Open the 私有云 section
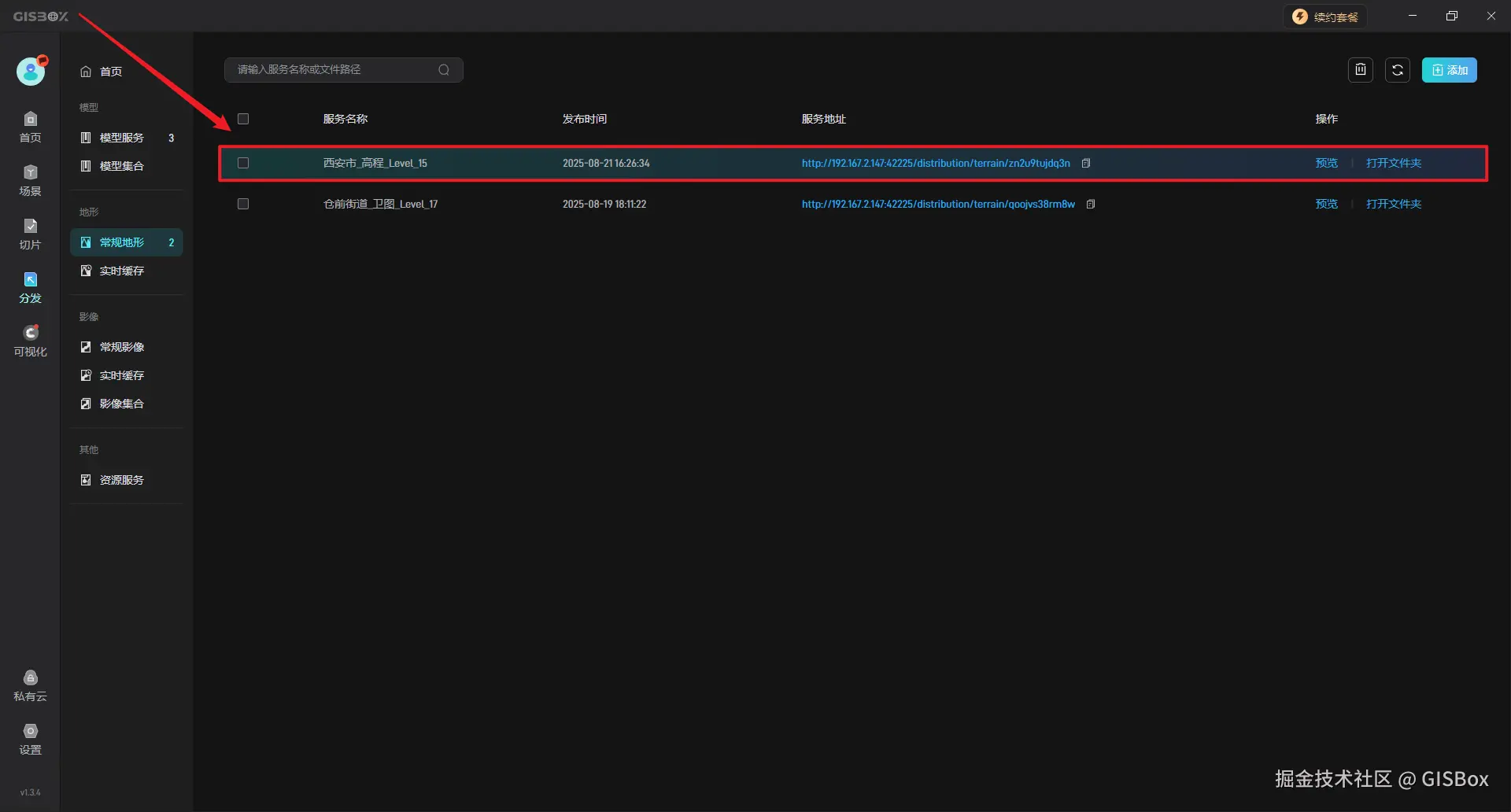 click(30, 686)
